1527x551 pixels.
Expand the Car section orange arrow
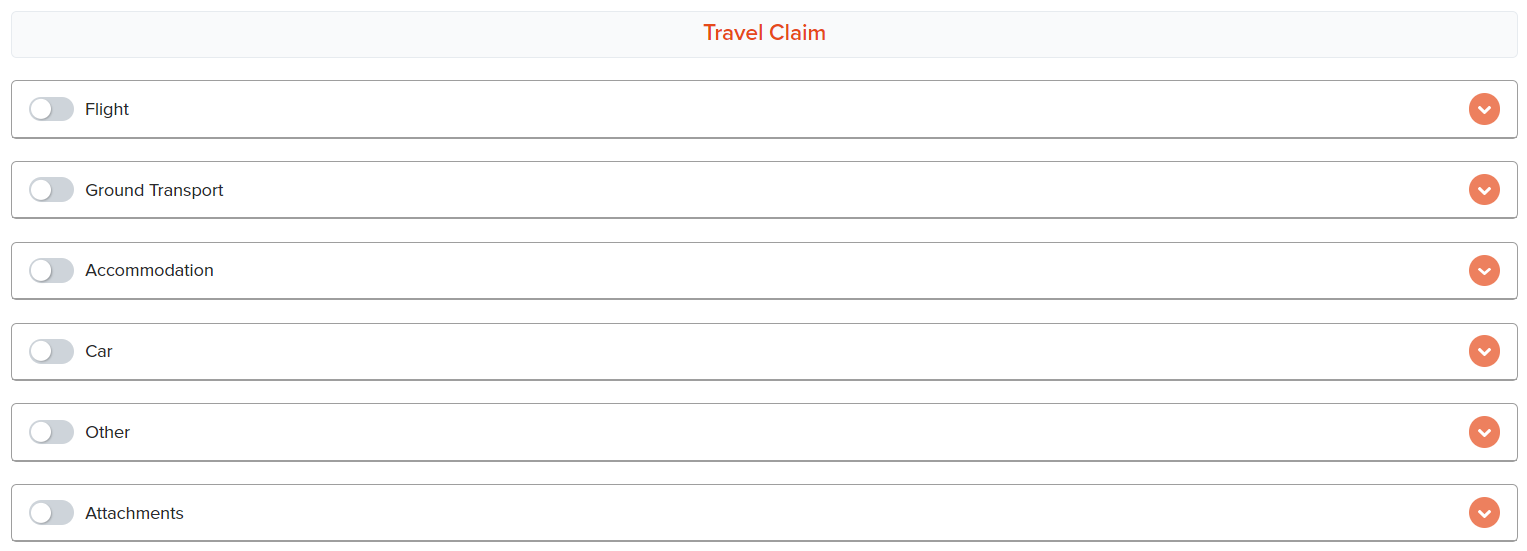(x=1484, y=351)
